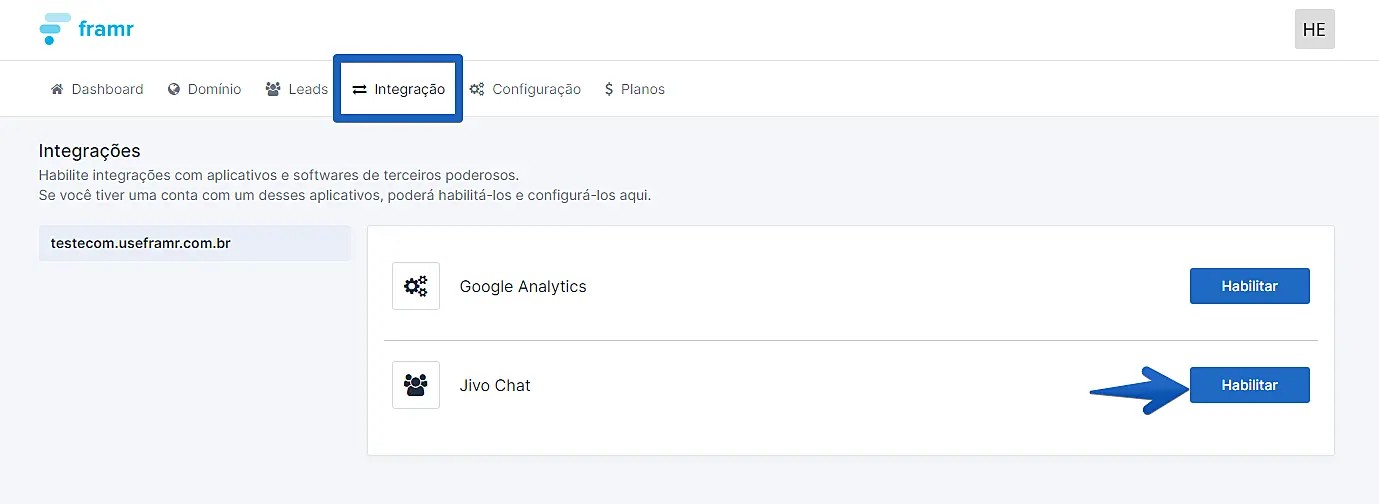Click the exchange arrows icon beside Integração

pyautogui.click(x=359, y=89)
